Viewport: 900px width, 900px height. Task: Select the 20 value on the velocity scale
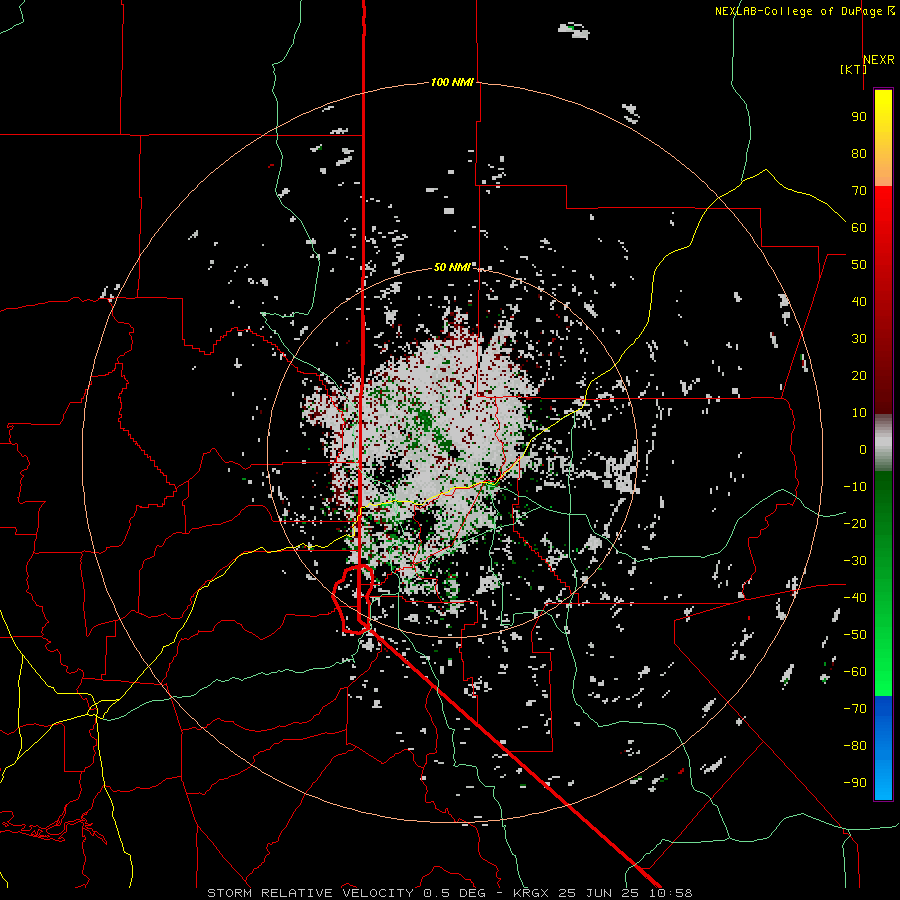tap(859, 376)
